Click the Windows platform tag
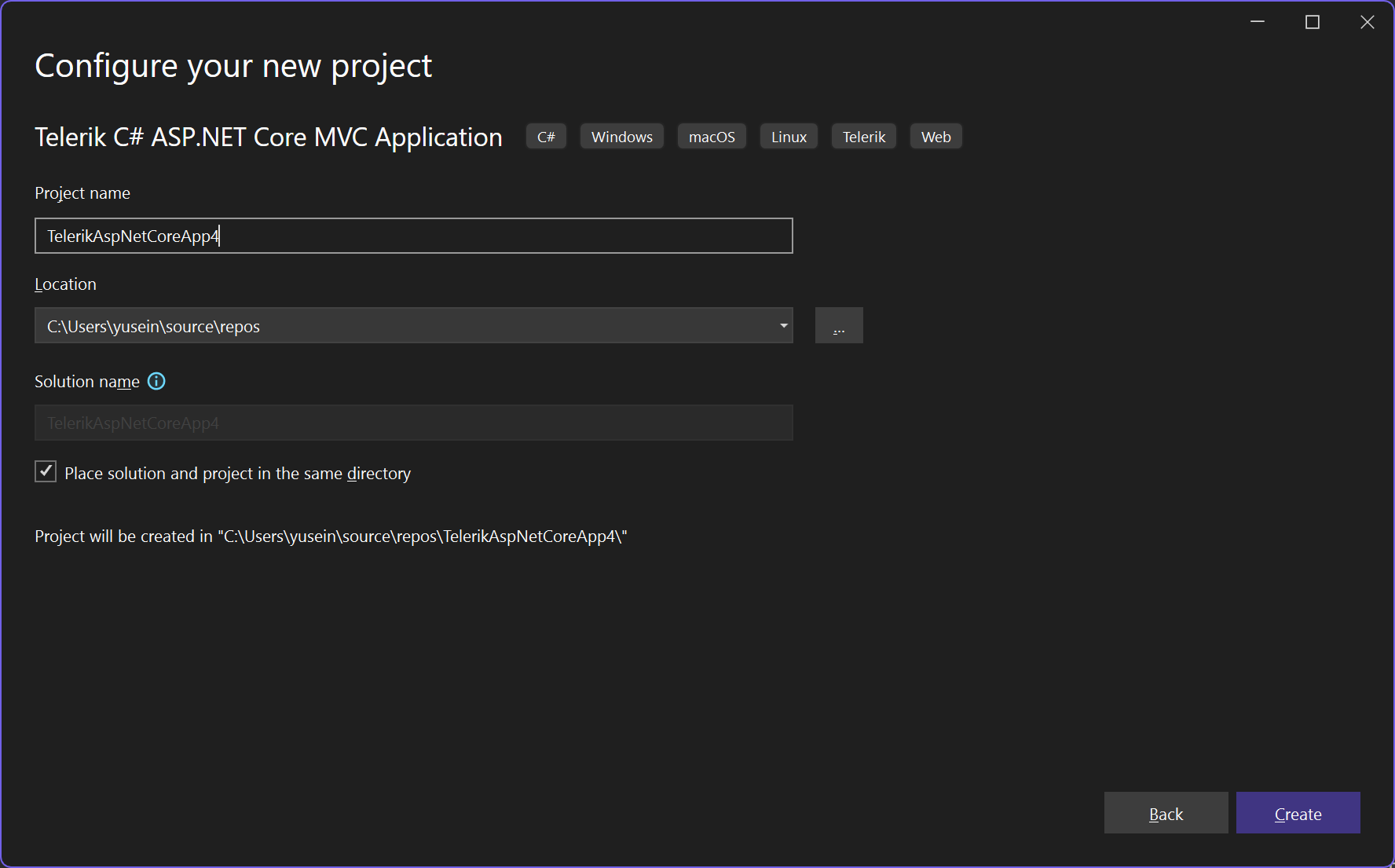This screenshot has height=868, width=1395. (621, 137)
